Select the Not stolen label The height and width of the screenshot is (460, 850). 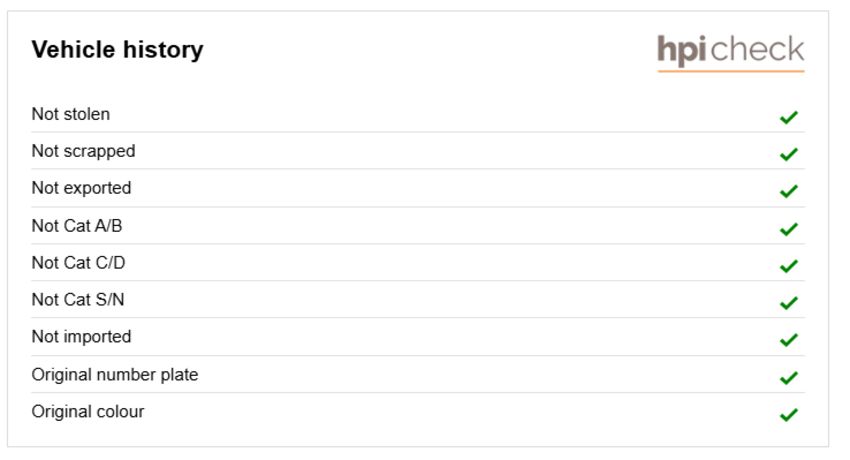pos(71,114)
